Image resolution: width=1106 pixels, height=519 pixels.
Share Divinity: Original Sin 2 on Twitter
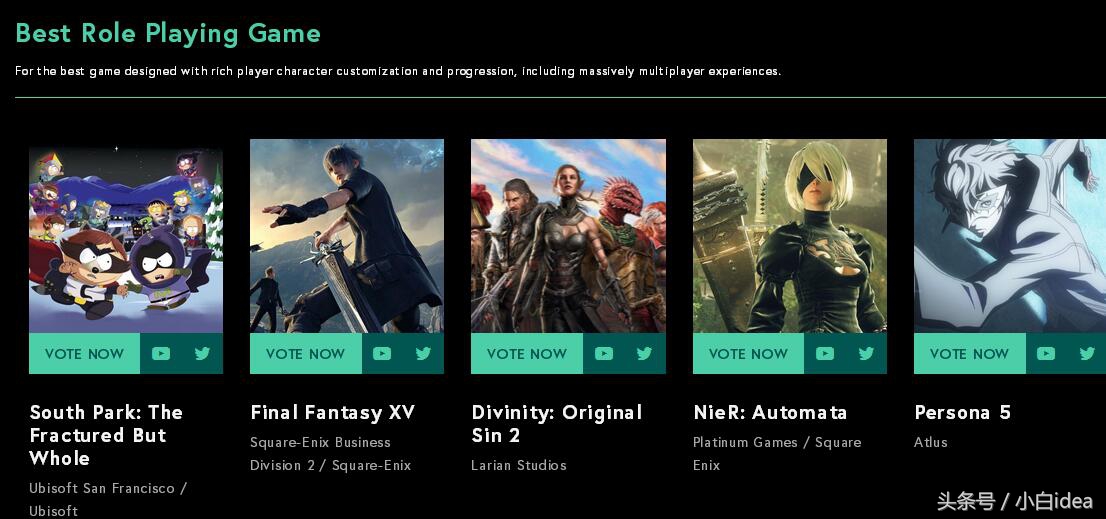[645, 353]
